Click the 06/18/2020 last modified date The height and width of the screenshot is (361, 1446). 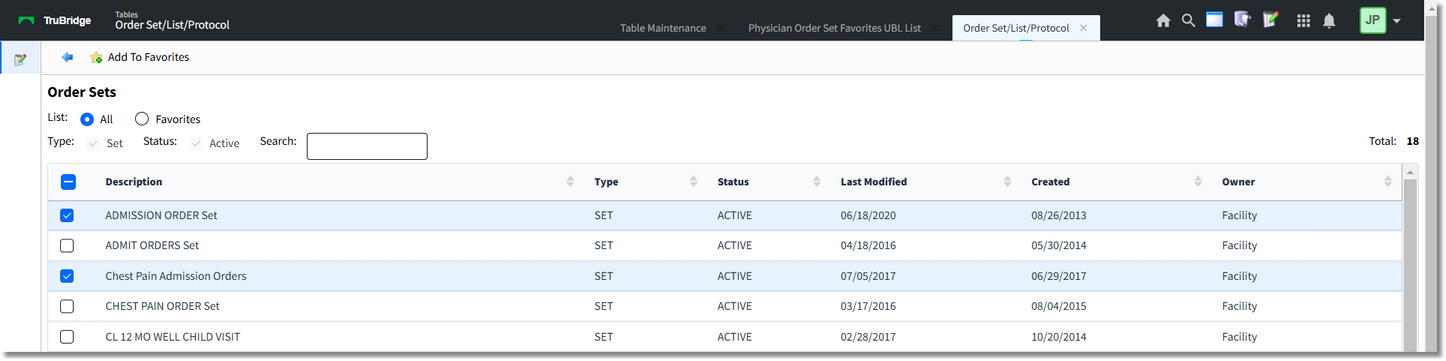[x=869, y=215]
